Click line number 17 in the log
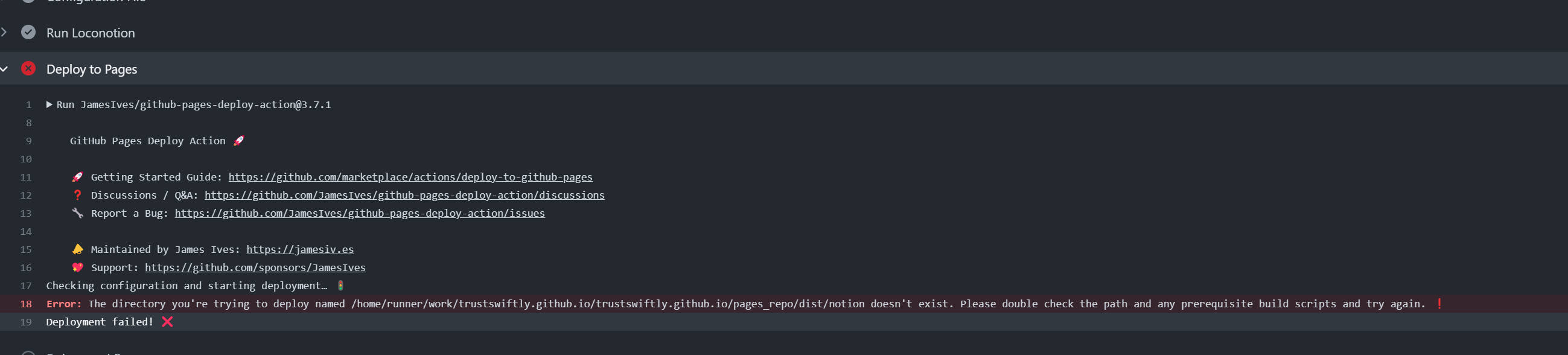This screenshot has height=355, width=1568. (x=25, y=285)
